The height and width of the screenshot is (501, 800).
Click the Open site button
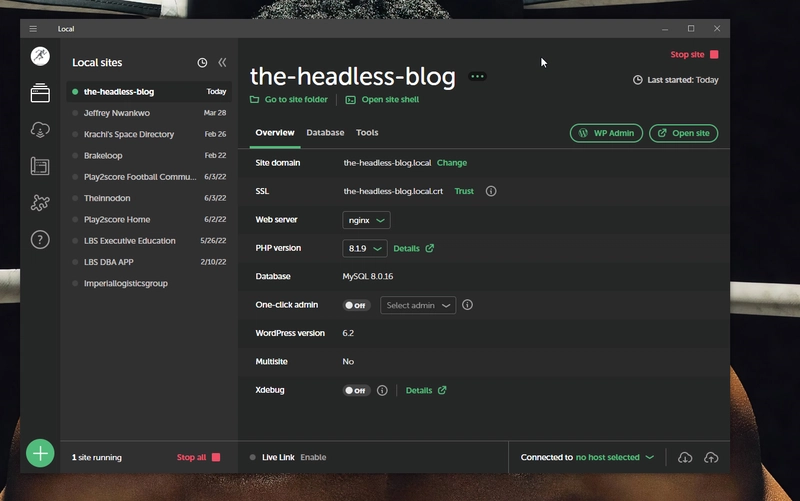[x=683, y=133]
